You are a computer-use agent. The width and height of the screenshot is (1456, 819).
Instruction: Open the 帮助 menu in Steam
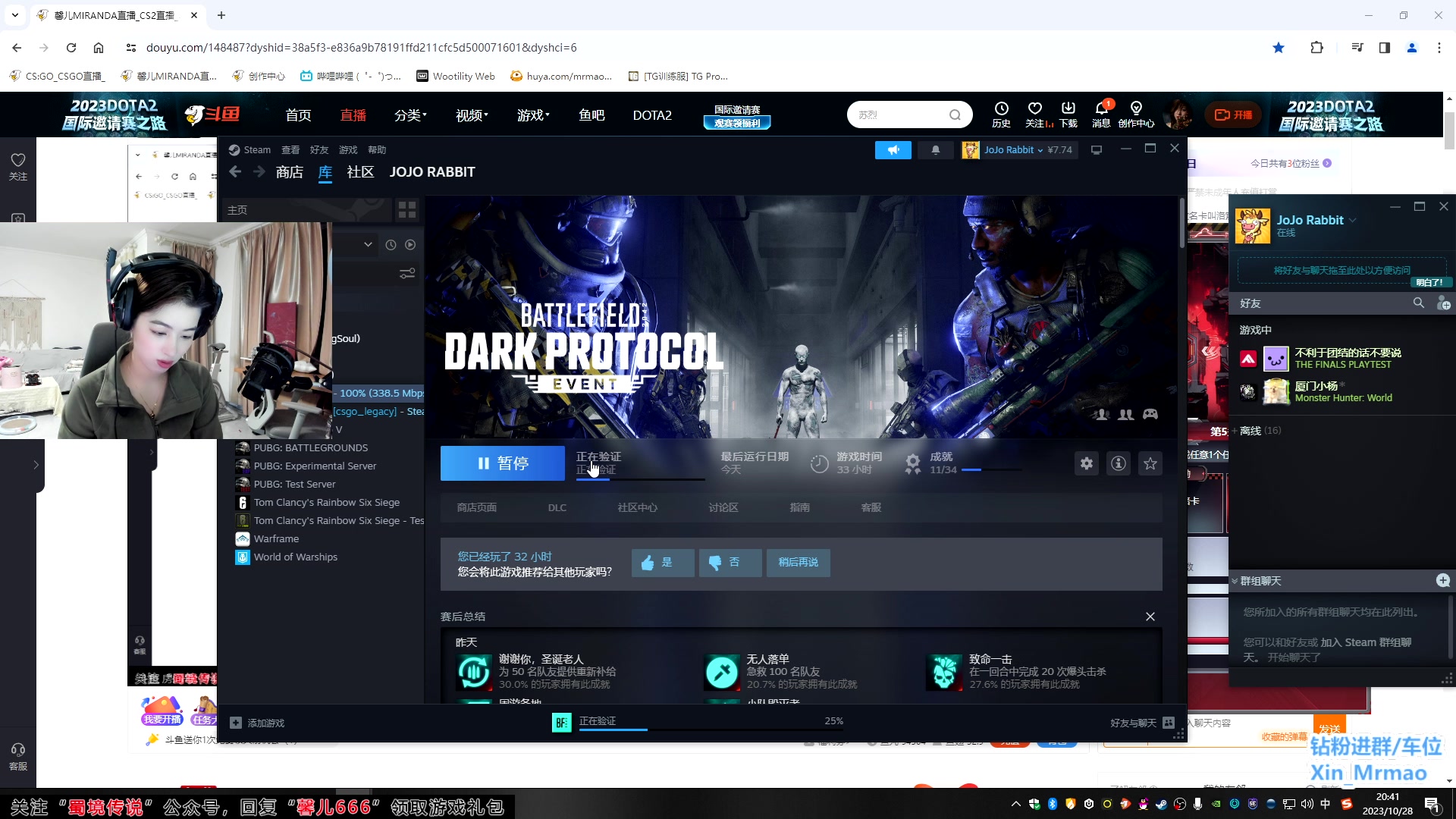click(377, 150)
